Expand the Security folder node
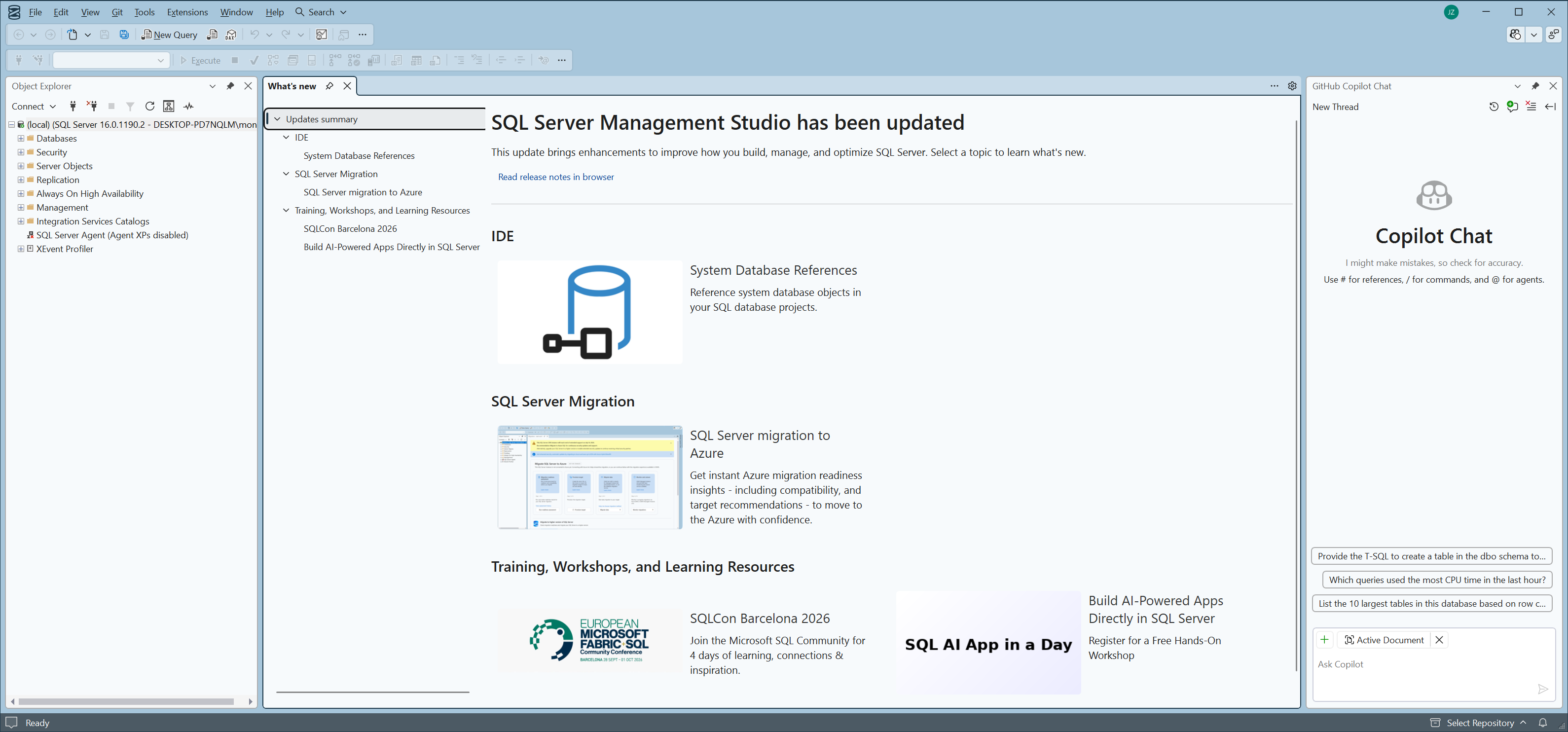 click(21, 152)
